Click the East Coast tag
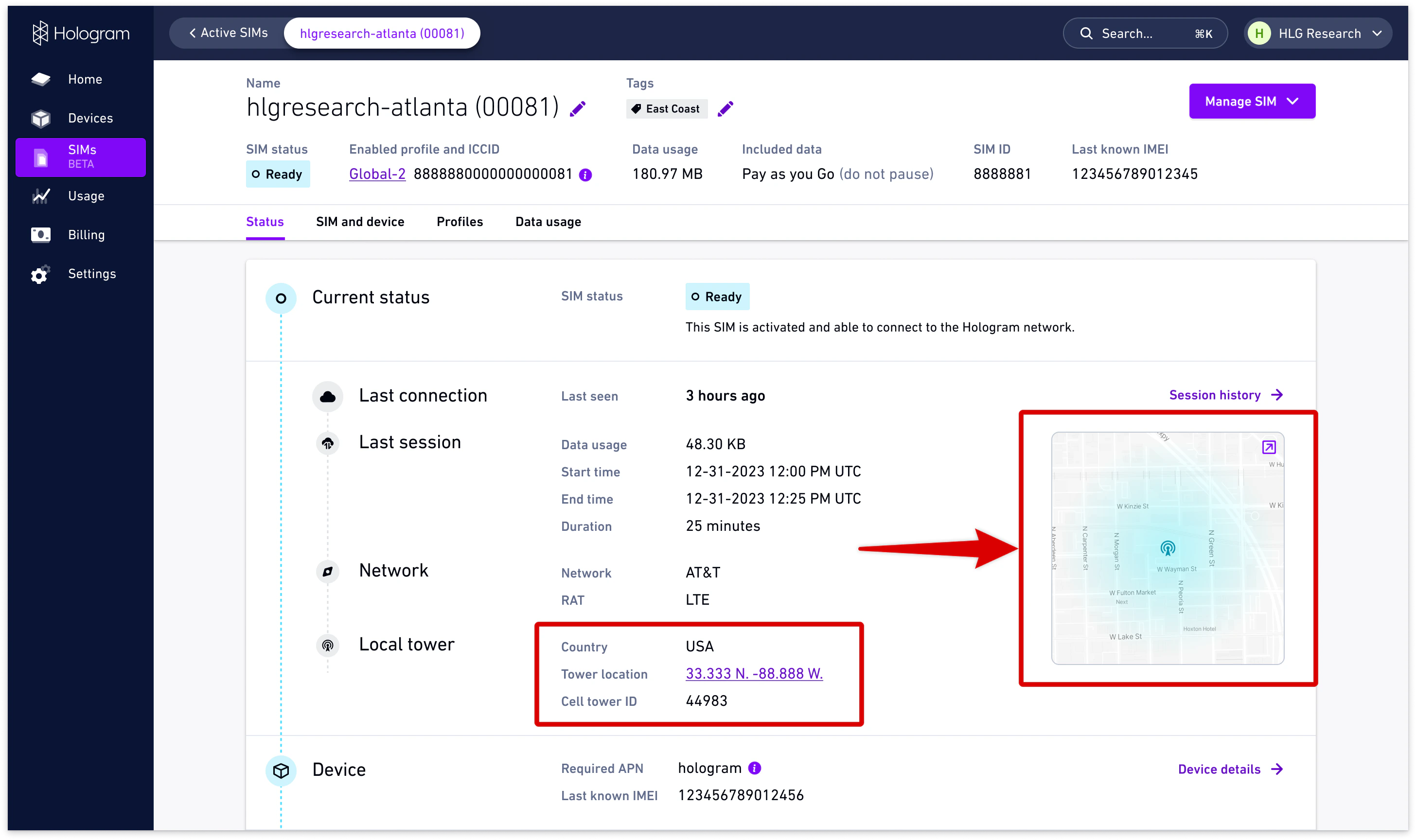 click(x=666, y=109)
